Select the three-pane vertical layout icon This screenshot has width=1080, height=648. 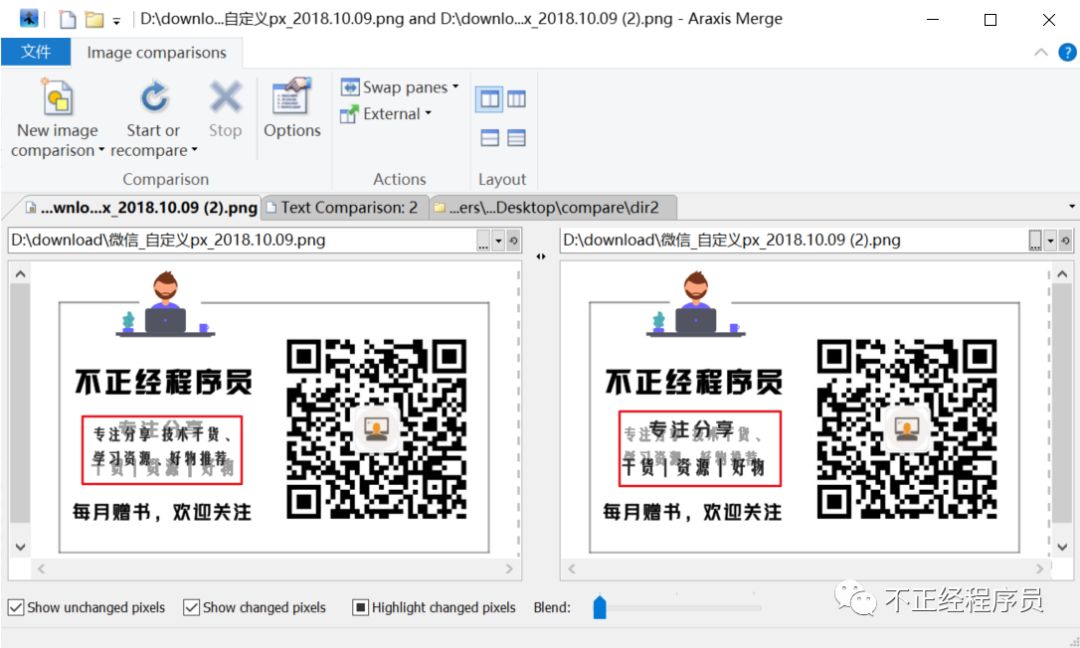(517, 100)
